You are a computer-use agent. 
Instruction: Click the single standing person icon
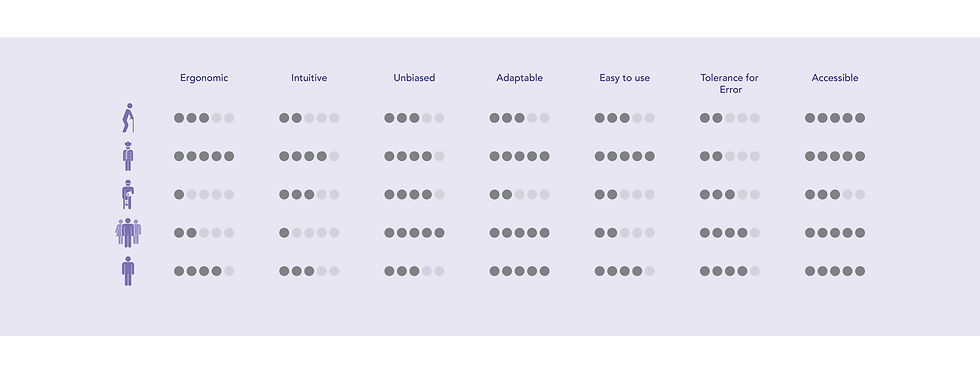point(128,271)
